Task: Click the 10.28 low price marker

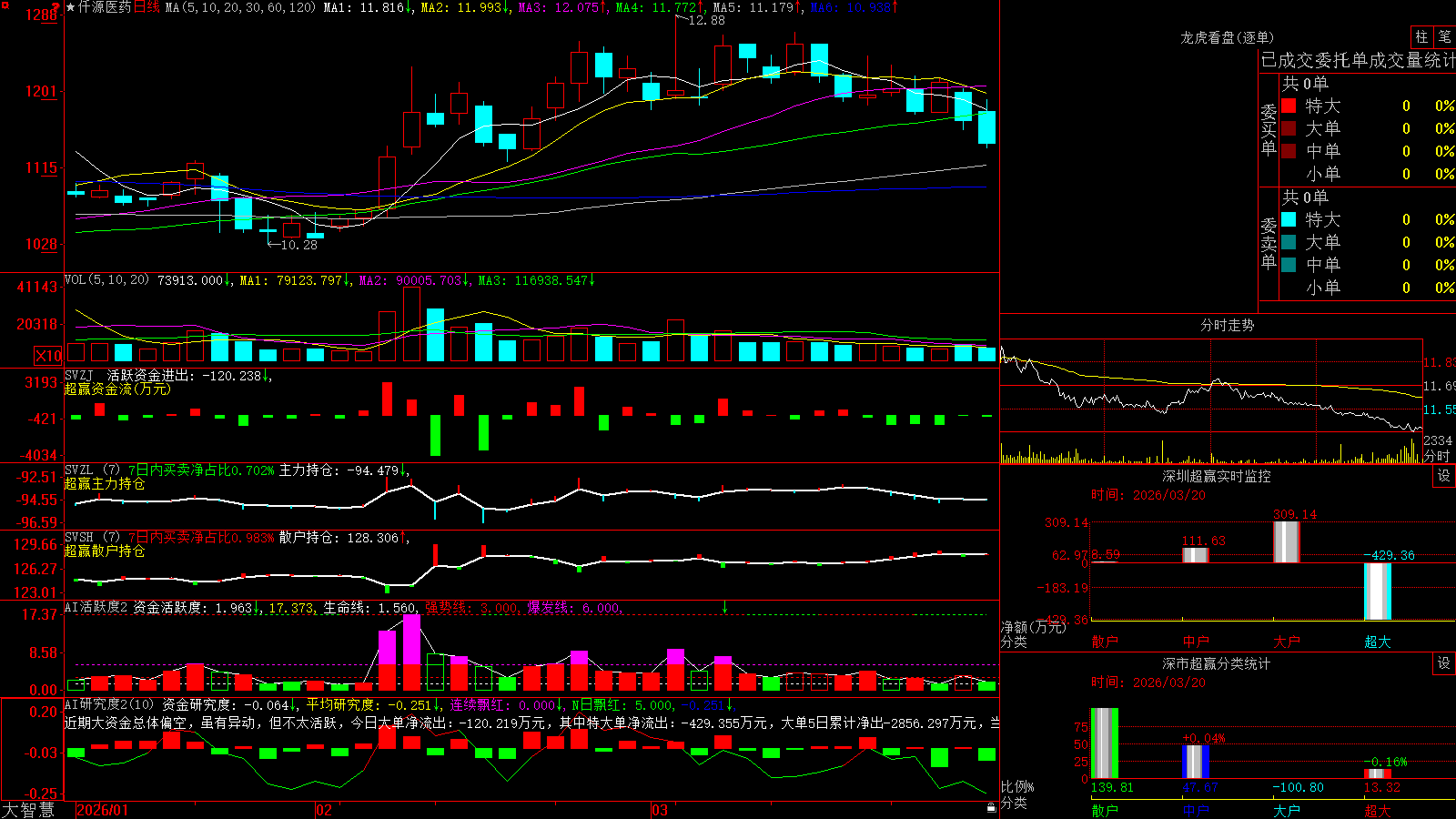Action: coord(299,245)
